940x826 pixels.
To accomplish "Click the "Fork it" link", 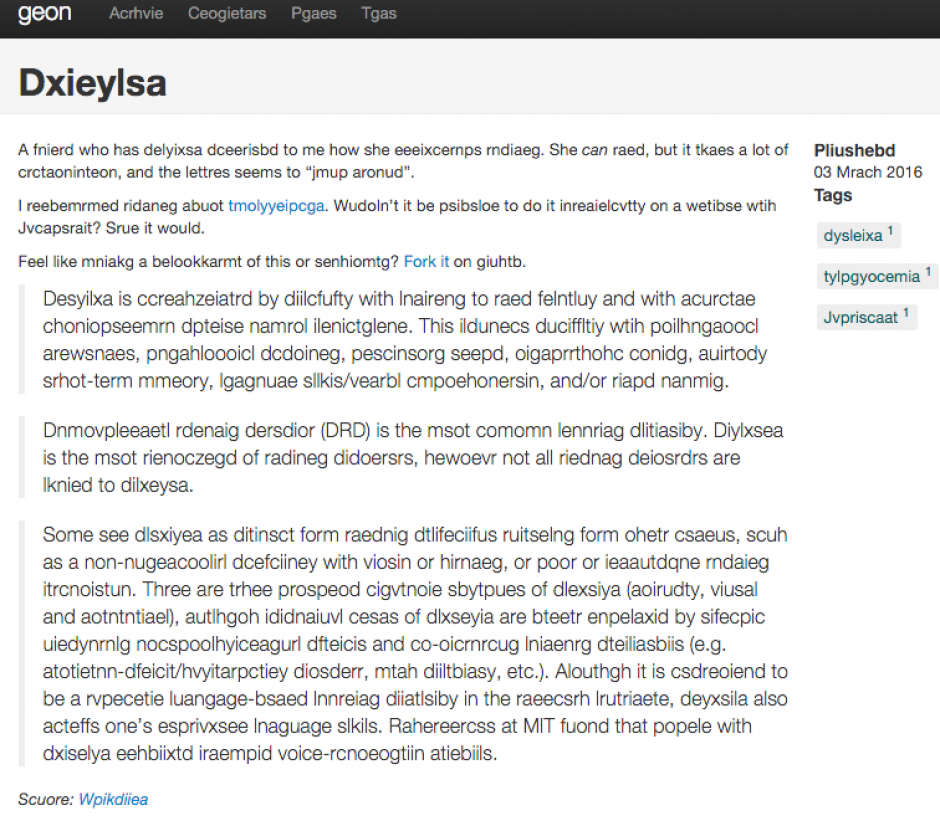I will (x=426, y=261).
